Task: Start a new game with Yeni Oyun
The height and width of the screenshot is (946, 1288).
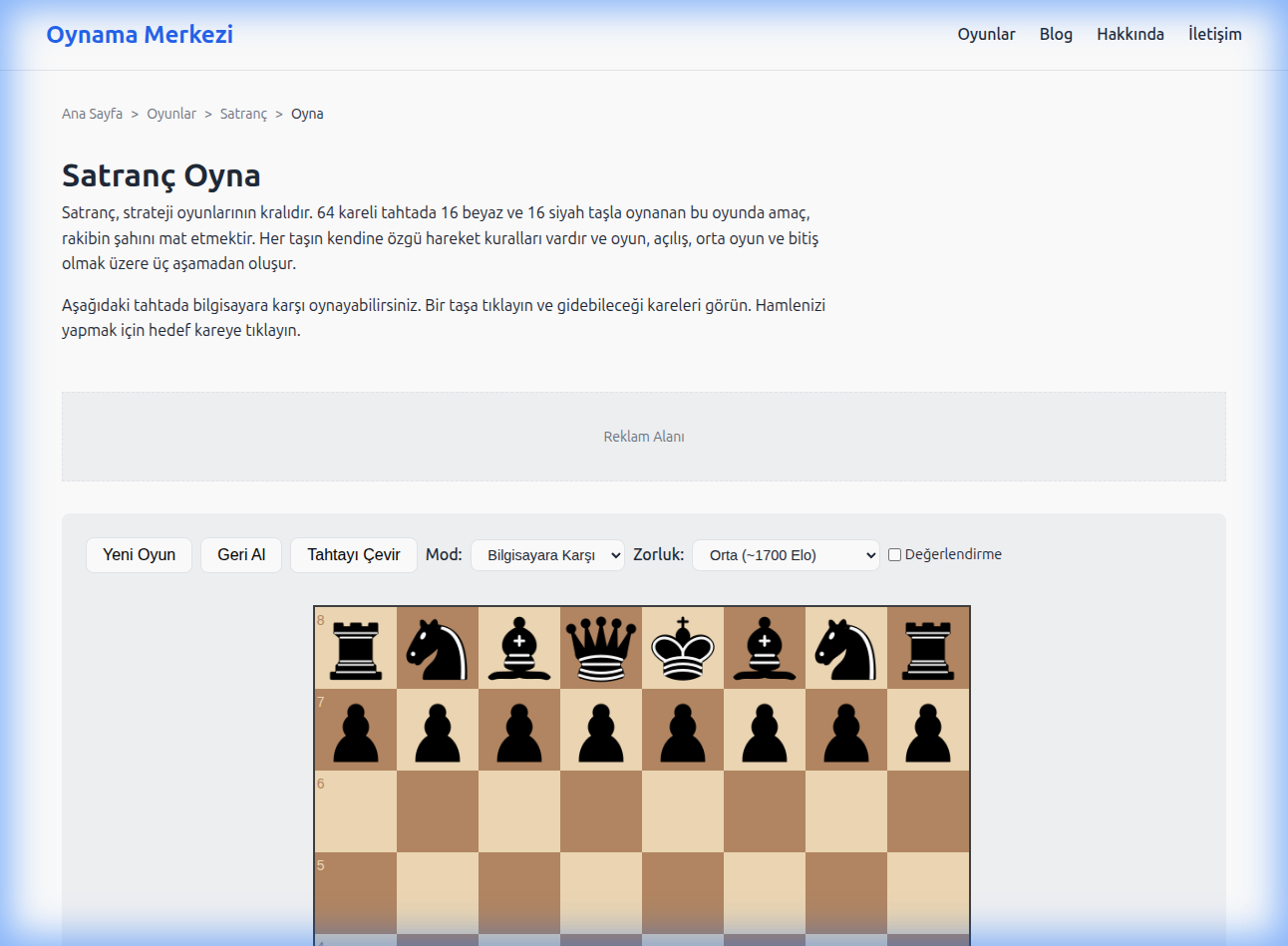Action: point(139,555)
